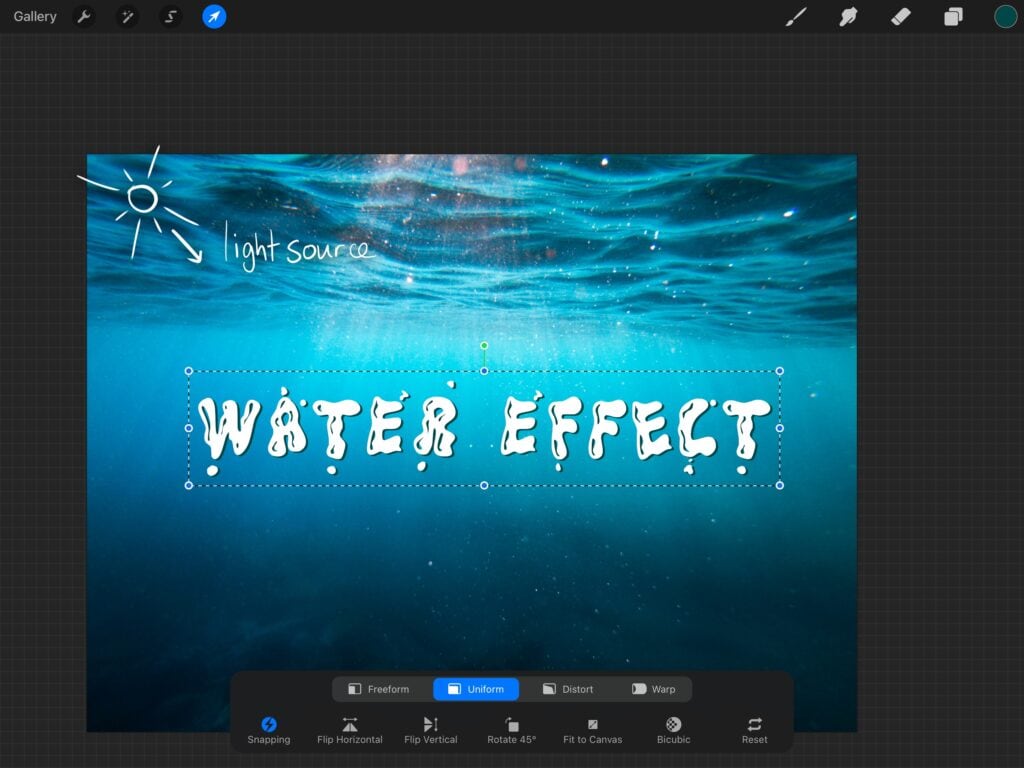Select the Brush tool
Viewport: 1024px width, 768px height.
[796, 17]
